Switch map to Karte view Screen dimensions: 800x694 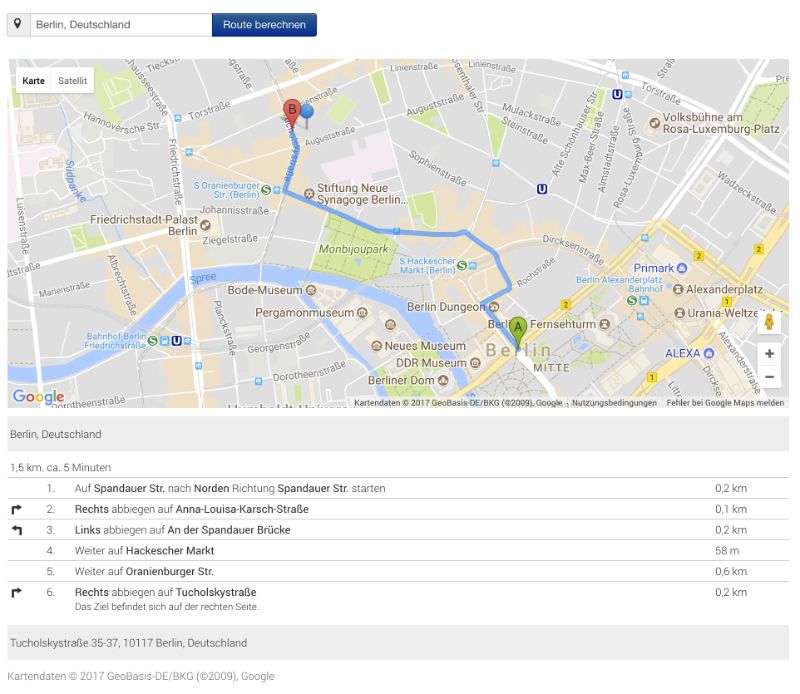pos(34,81)
